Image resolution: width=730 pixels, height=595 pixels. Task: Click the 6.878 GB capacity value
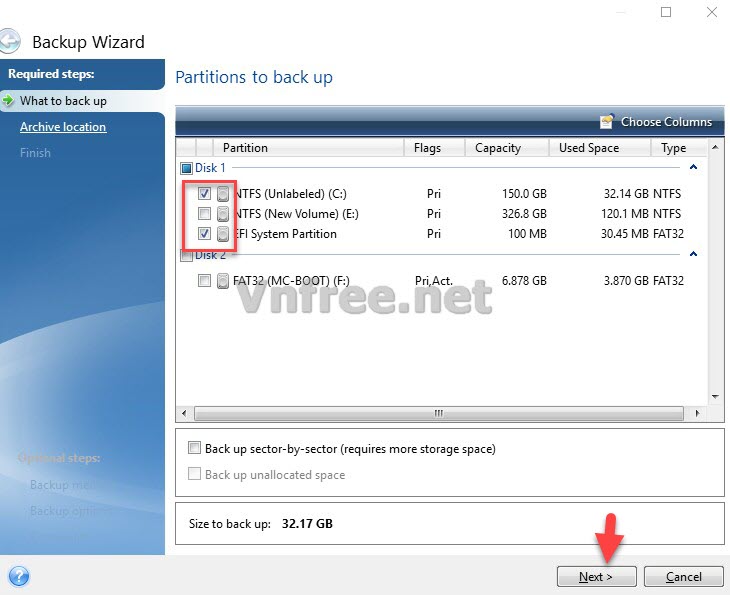click(524, 281)
